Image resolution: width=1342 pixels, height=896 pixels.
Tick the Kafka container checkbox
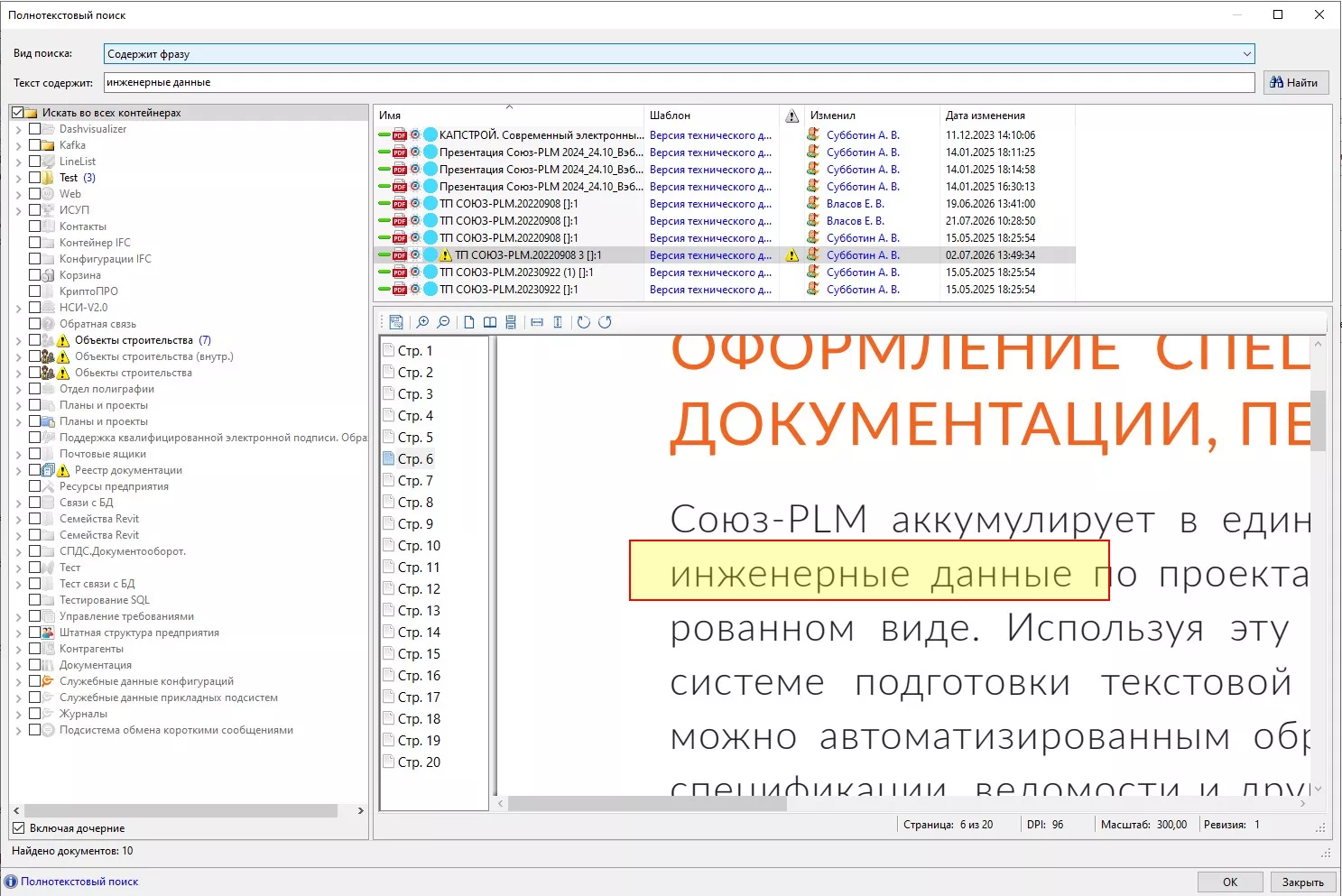pyautogui.click(x=34, y=145)
